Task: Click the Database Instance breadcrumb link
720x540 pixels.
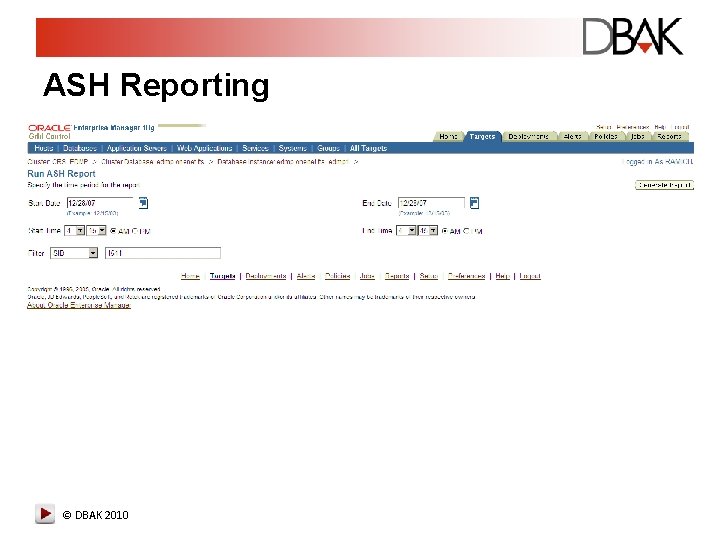Action: click(283, 162)
